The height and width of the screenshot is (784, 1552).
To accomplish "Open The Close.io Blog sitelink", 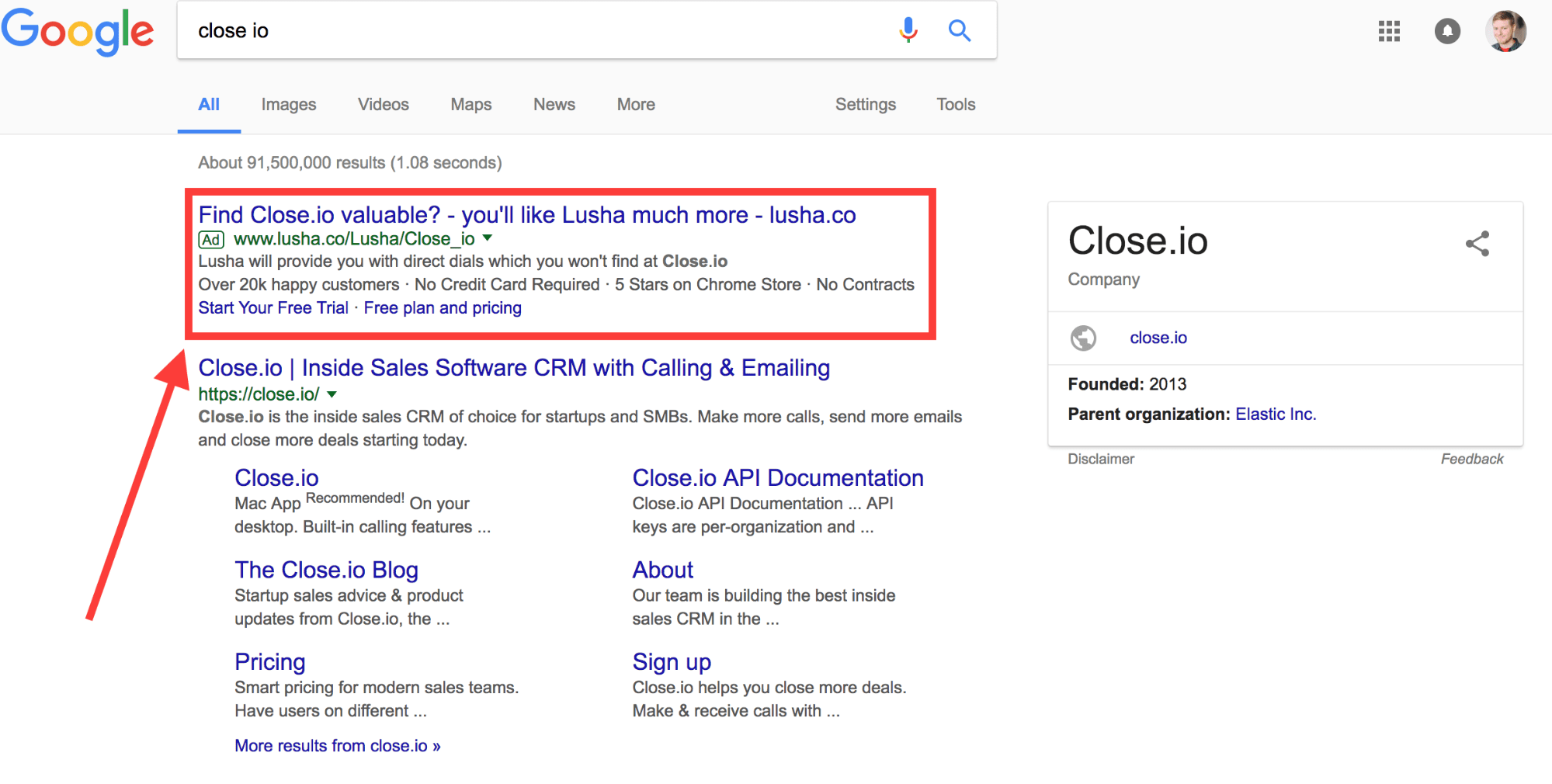I will [x=326, y=570].
